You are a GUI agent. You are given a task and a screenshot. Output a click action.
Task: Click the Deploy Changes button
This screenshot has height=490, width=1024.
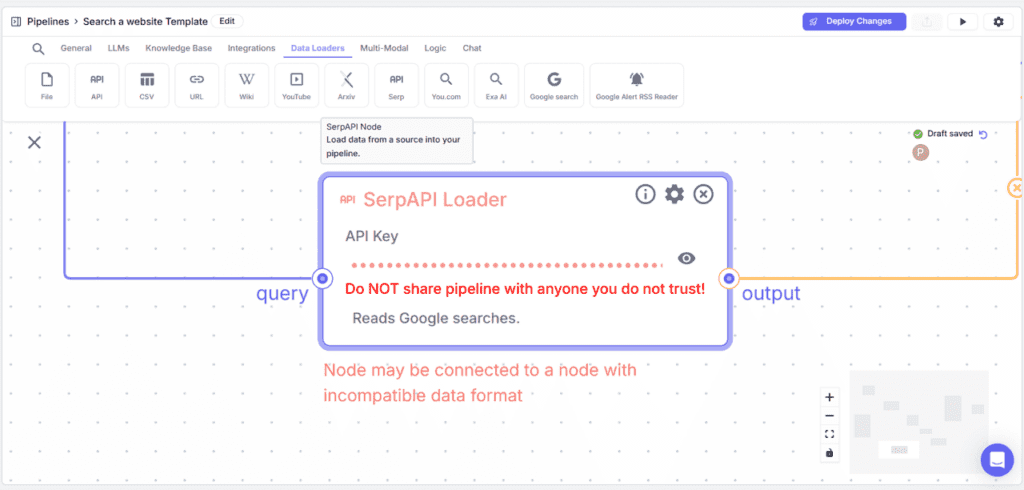[x=854, y=21]
